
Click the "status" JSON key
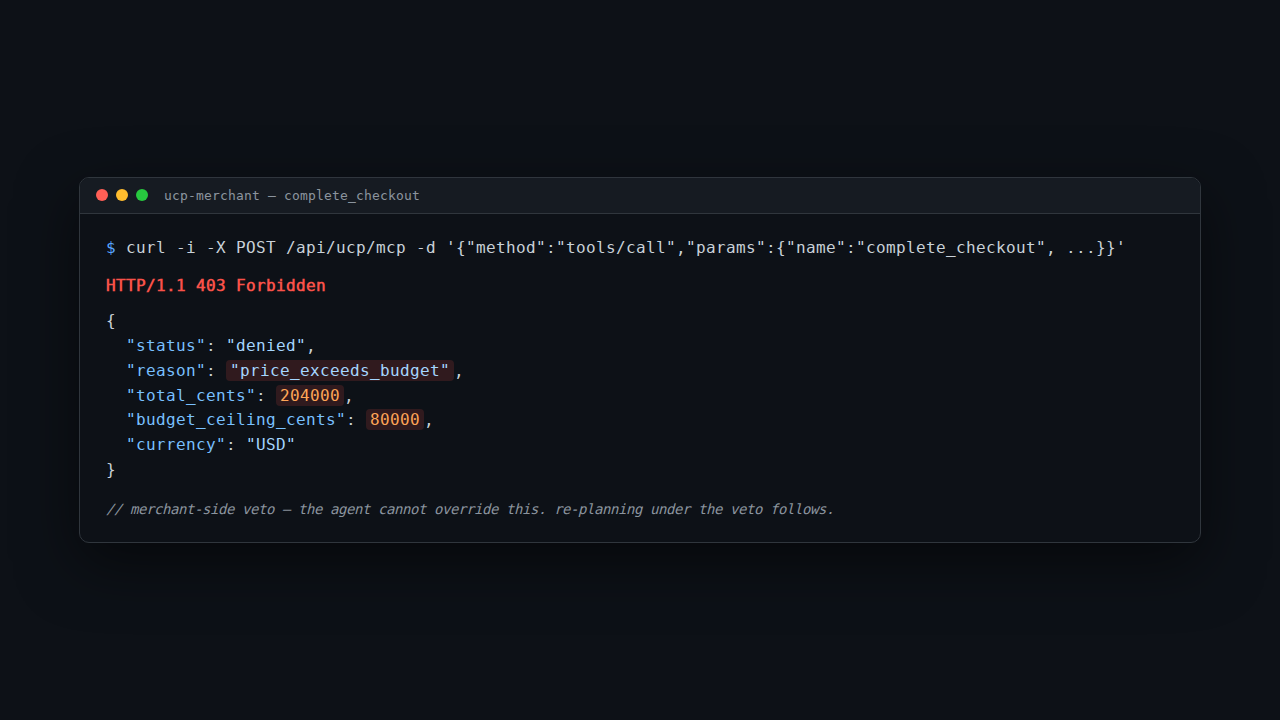pyautogui.click(x=166, y=346)
